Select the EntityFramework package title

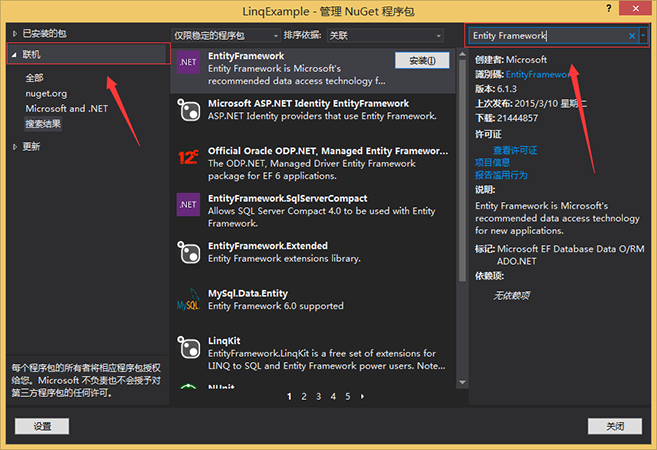(x=246, y=56)
